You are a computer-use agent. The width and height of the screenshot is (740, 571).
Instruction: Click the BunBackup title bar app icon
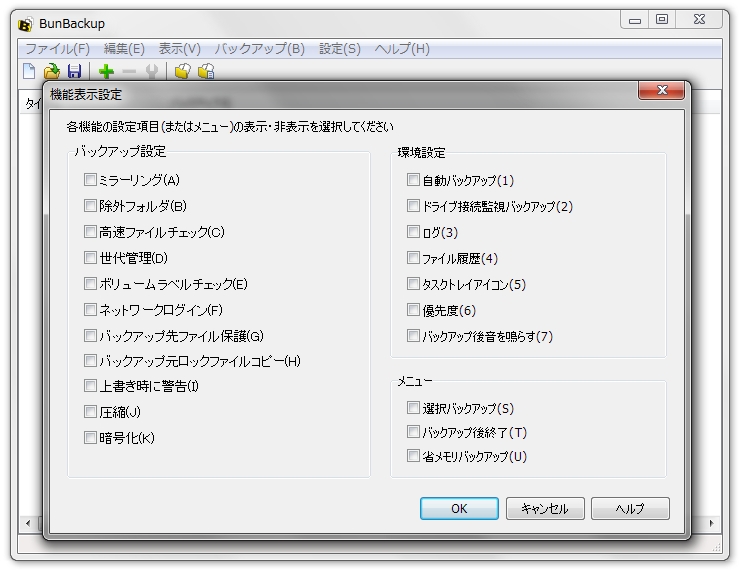pyautogui.click(x=25, y=24)
